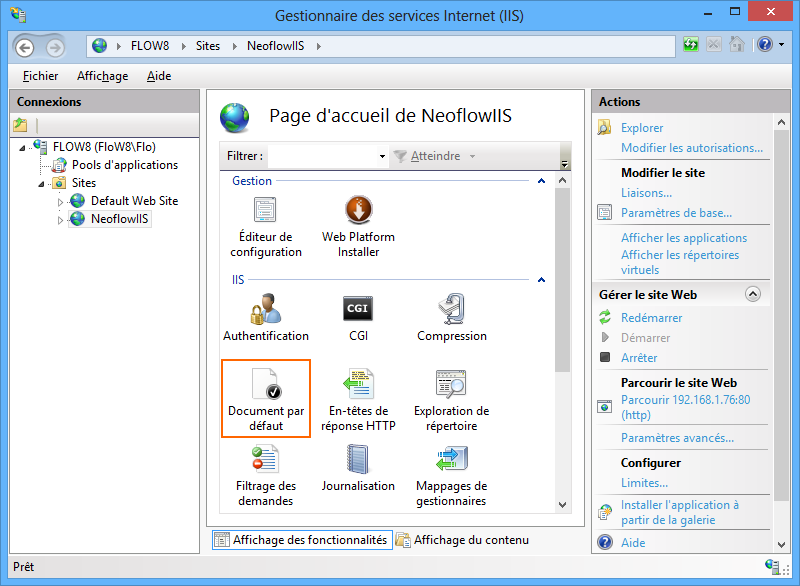800x586 pixels.
Task: Click the green refresh page icon
Action: pyautogui.click(x=690, y=45)
